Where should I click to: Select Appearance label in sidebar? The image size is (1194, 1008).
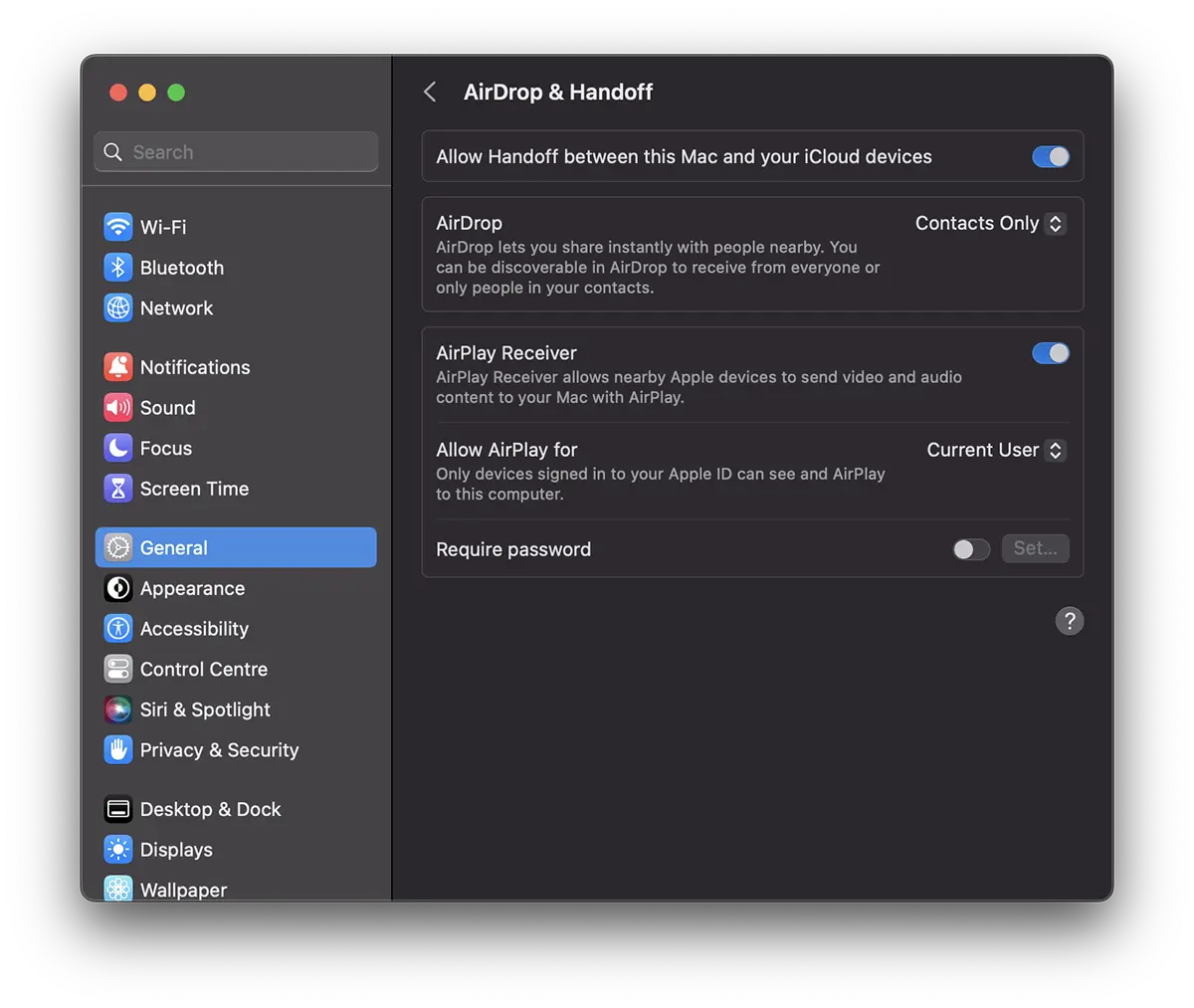pos(192,588)
